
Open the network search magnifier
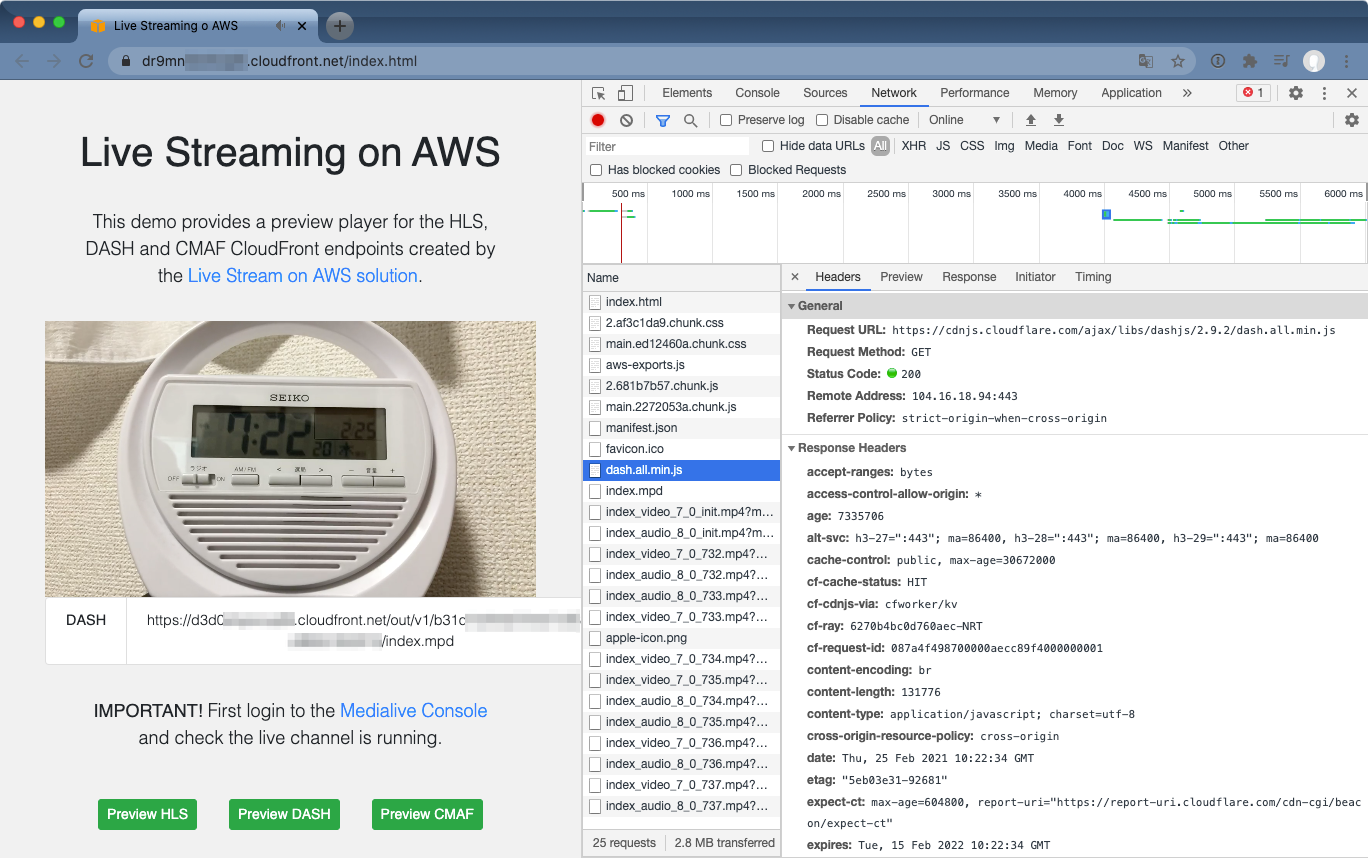click(691, 120)
